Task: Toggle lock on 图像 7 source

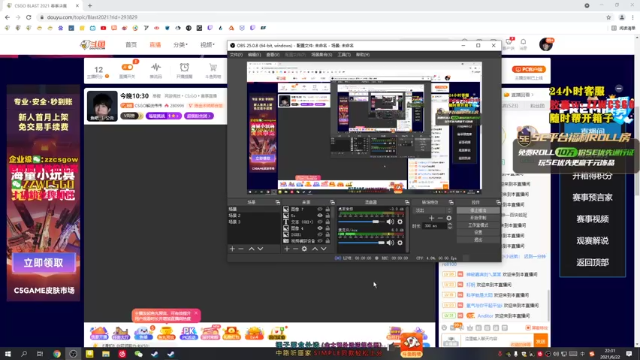Action: pos(327,209)
